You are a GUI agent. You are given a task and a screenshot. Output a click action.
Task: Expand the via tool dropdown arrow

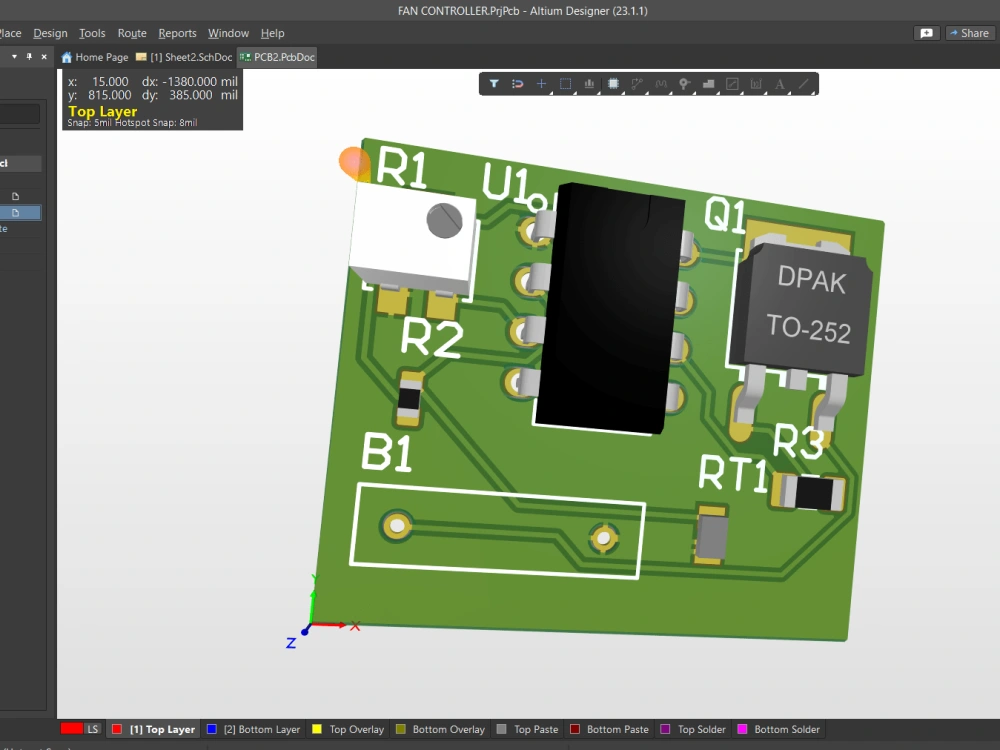695,92
